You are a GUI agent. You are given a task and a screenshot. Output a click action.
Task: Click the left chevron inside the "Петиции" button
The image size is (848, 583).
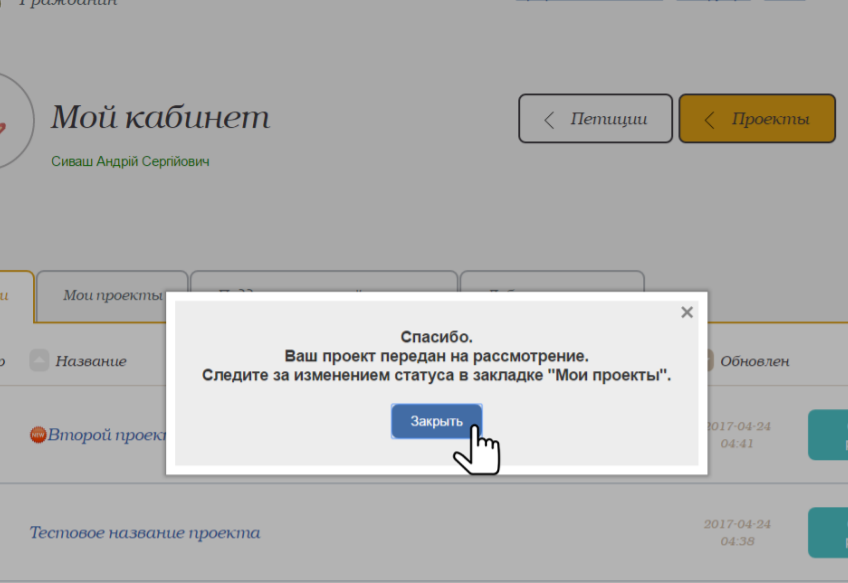548,118
